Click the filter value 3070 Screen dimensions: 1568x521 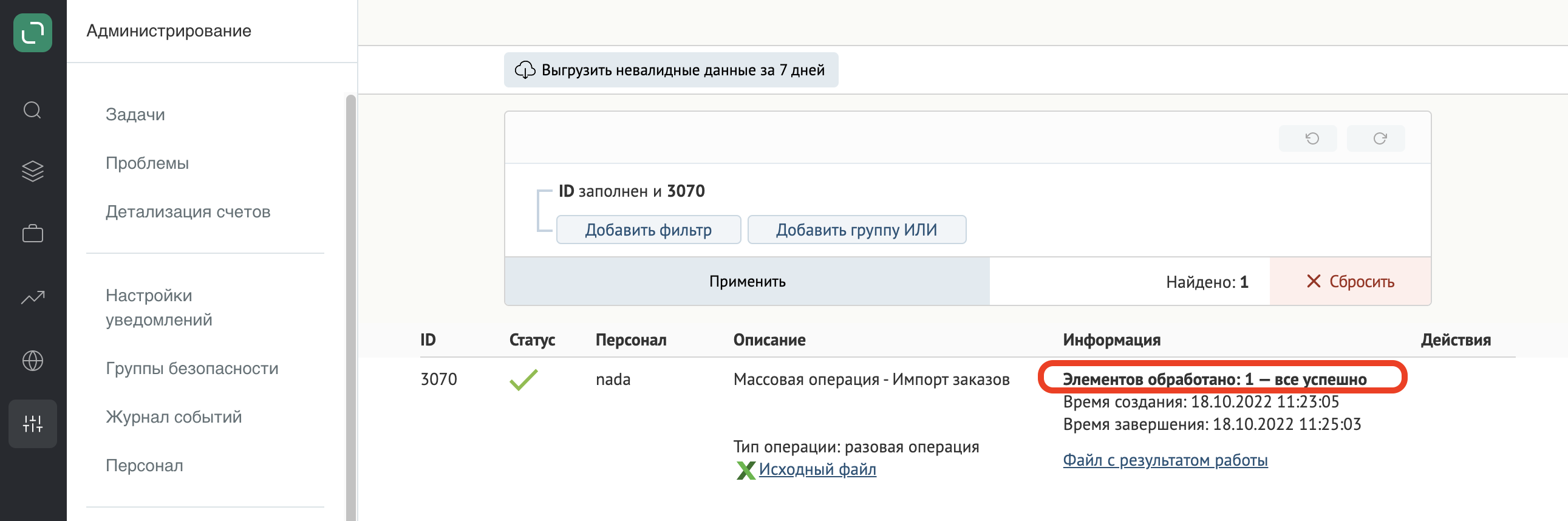pos(686,191)
